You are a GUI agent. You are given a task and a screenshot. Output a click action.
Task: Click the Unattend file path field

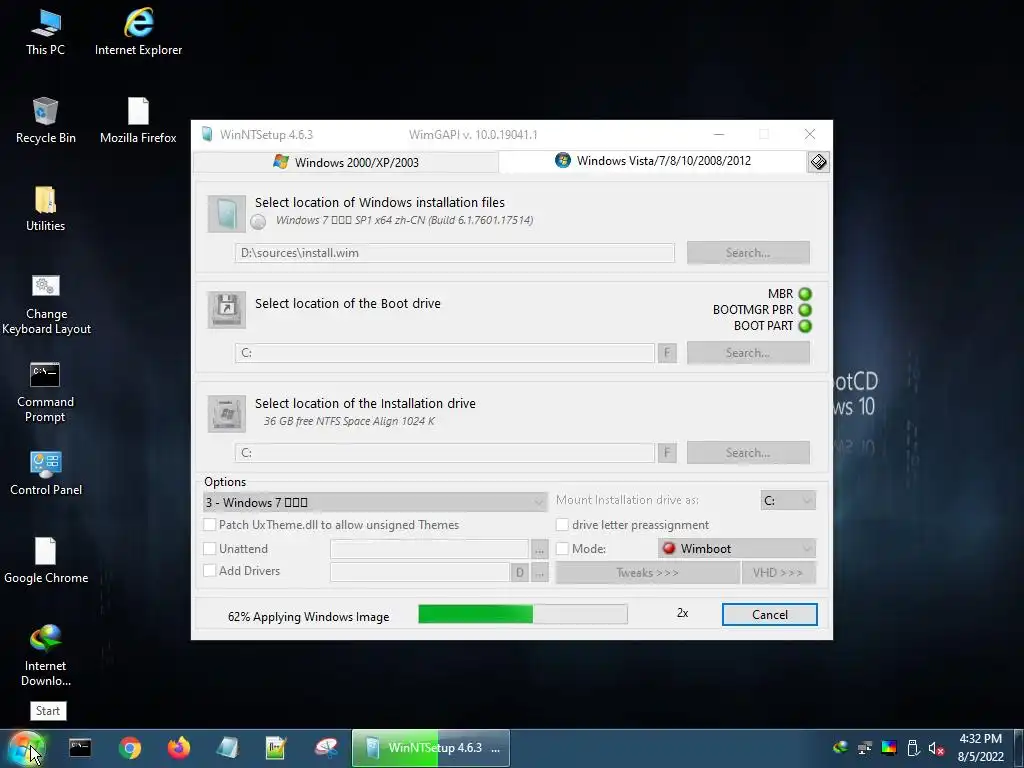(x=429, y=549)
